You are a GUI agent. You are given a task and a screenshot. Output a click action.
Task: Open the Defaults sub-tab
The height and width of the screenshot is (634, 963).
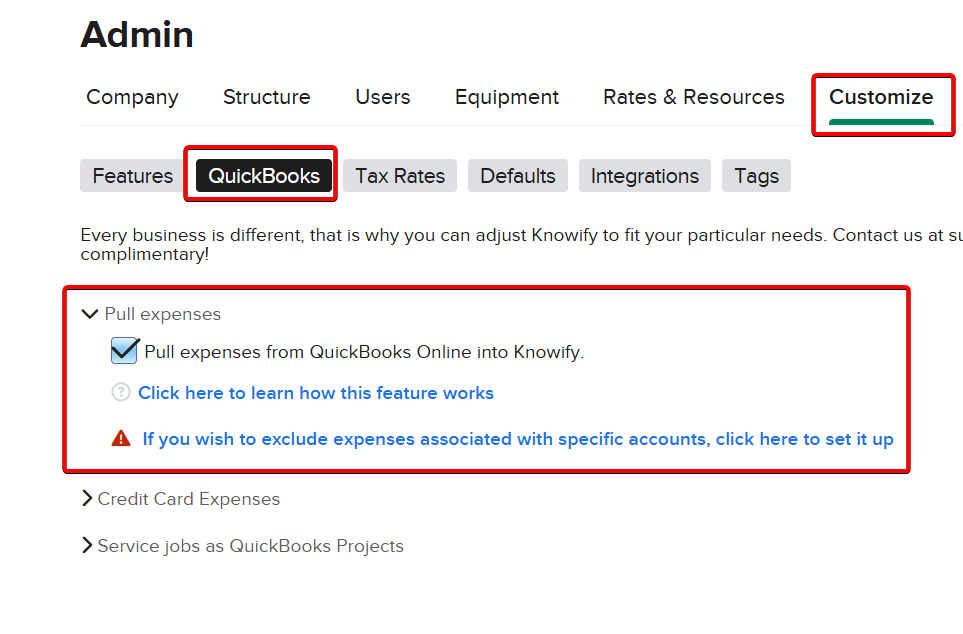click(x=518, y=176)
